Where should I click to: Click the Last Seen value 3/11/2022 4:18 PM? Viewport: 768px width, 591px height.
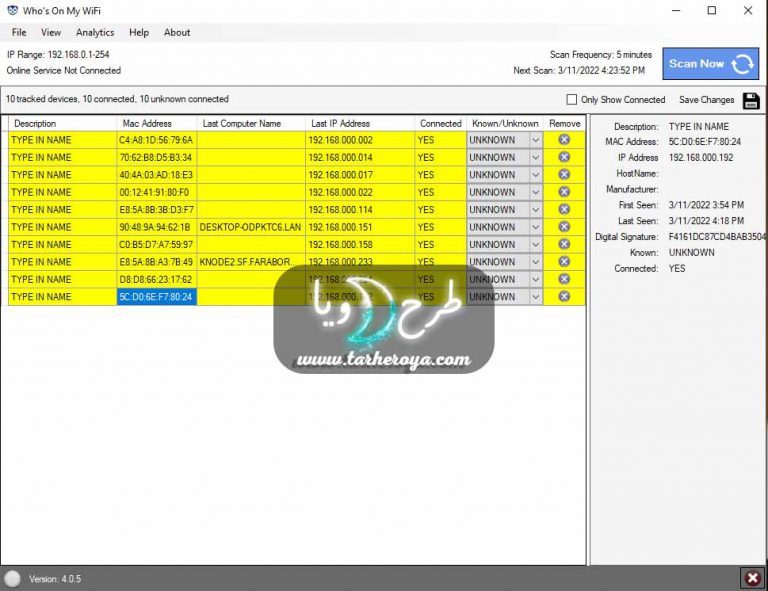pyautogui.click(x=706, y=220)
